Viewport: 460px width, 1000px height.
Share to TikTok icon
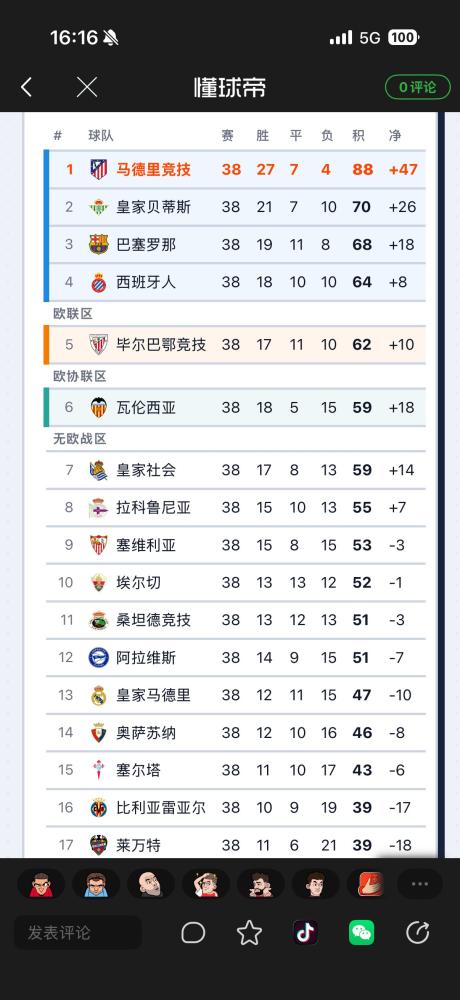[x=306, y=932]
